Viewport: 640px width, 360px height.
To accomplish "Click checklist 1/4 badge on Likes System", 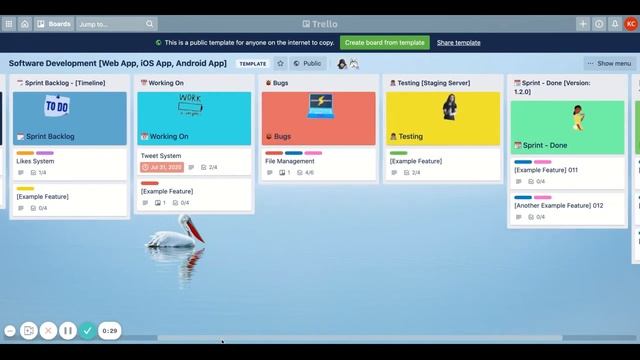I will click(38, 173).
